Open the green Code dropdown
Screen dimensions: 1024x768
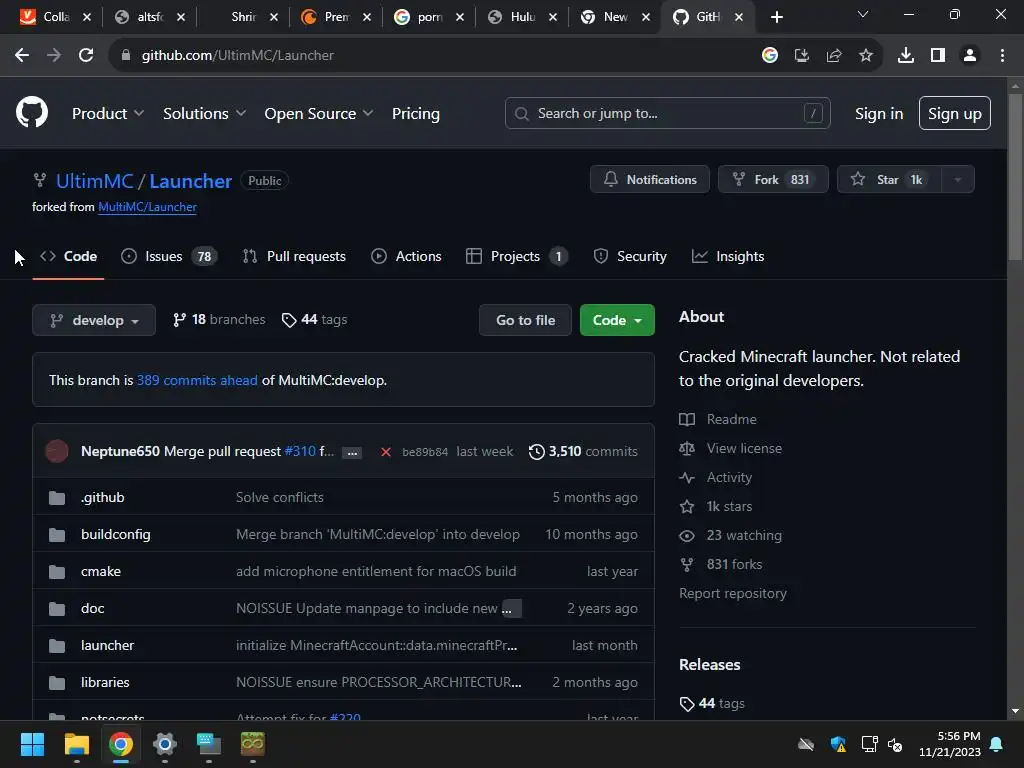(617, 320)
